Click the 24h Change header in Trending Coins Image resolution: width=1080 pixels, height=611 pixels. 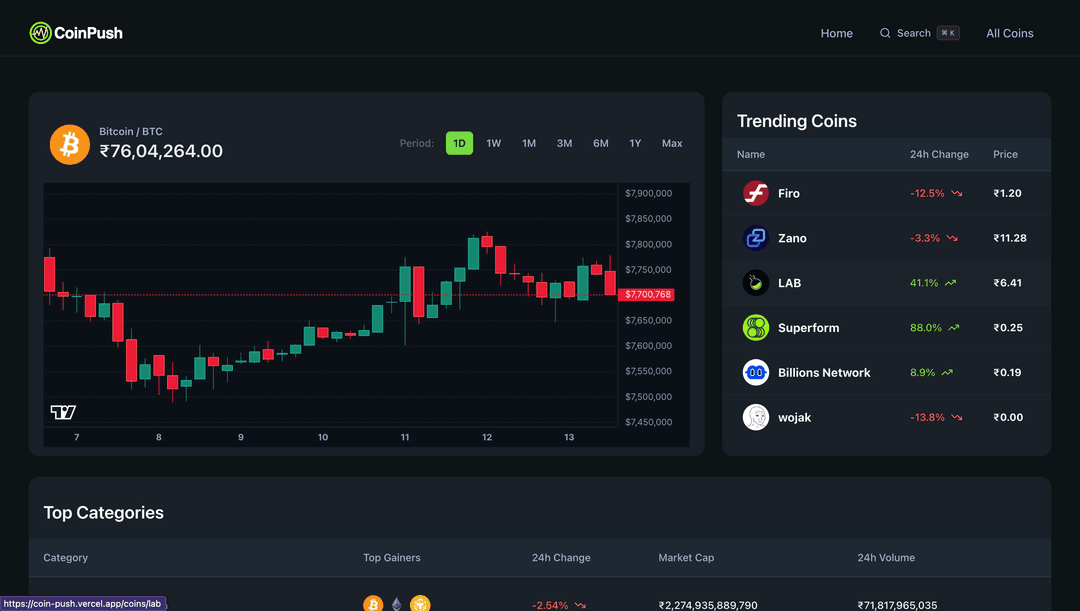pos(939,154)
